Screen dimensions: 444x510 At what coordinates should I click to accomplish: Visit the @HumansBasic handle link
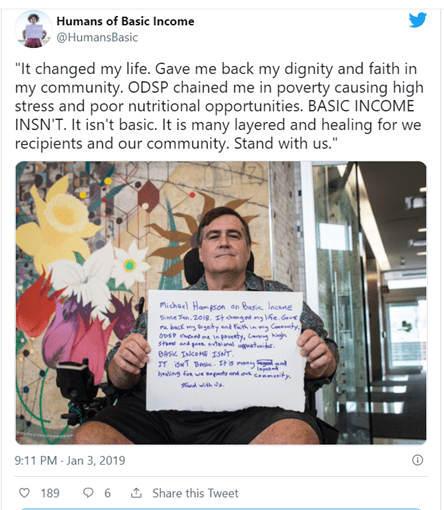(x=97, y=37)
